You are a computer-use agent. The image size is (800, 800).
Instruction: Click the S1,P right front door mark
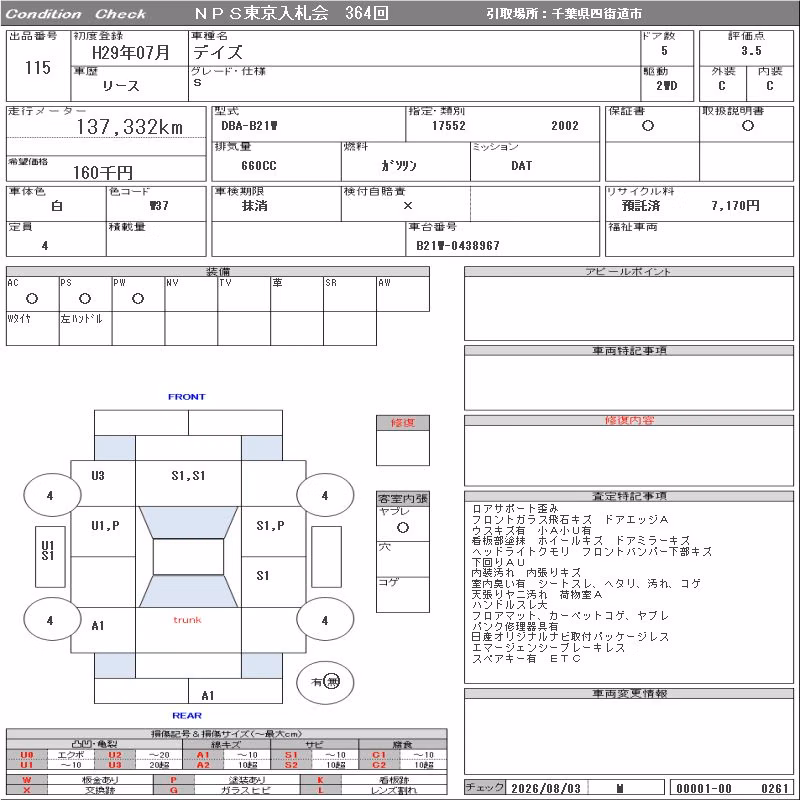[270, 526]
